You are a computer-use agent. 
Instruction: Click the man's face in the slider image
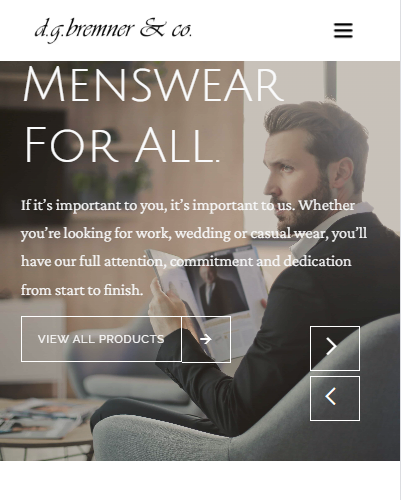(293, 177)
